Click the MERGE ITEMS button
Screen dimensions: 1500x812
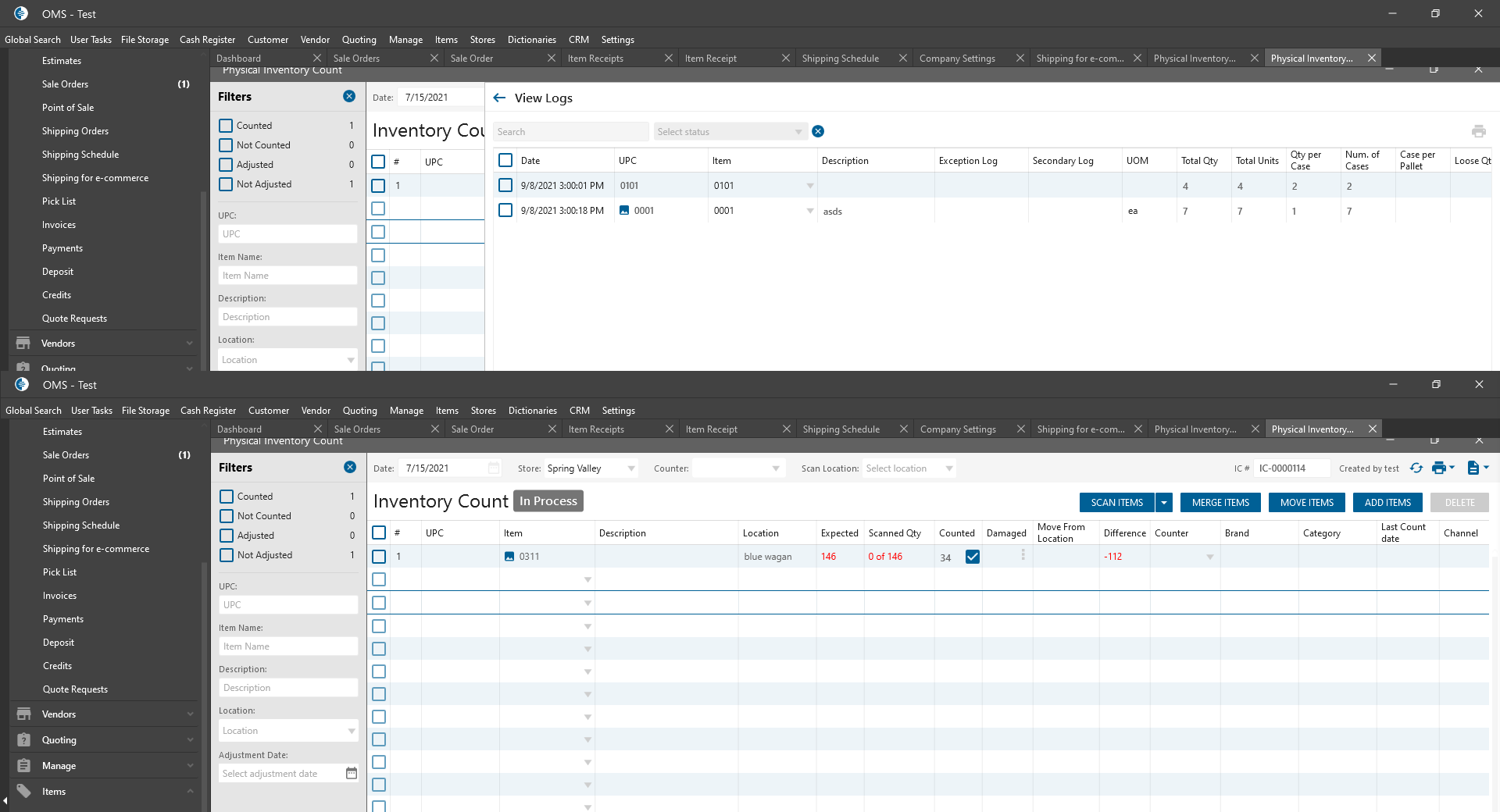point(1220,502)
